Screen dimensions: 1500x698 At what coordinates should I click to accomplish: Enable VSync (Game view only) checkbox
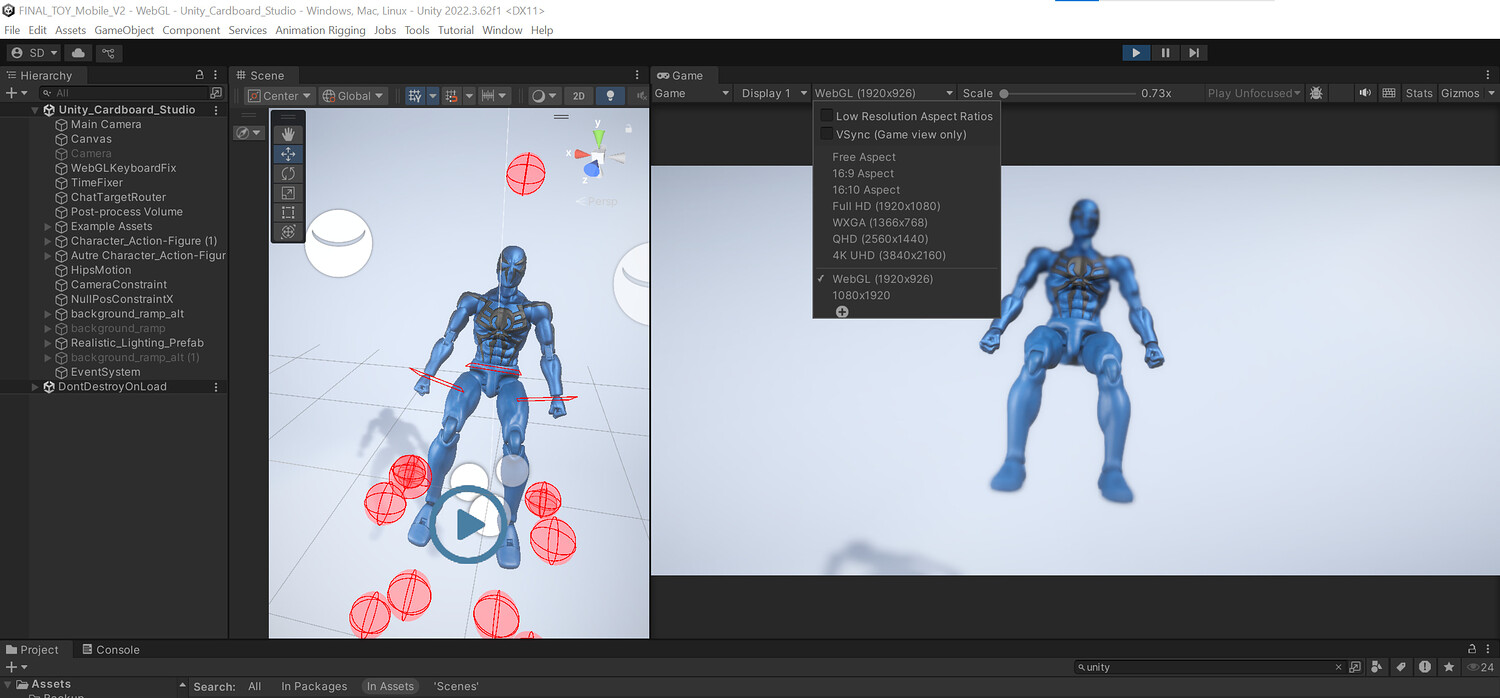pyautogui.click(x=826, y=134)
